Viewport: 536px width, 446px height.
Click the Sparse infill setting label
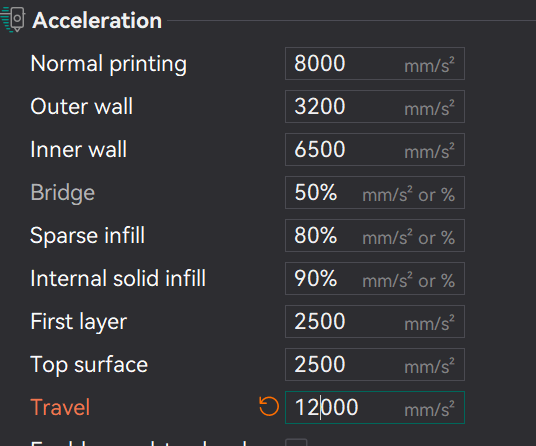point(88,236)
